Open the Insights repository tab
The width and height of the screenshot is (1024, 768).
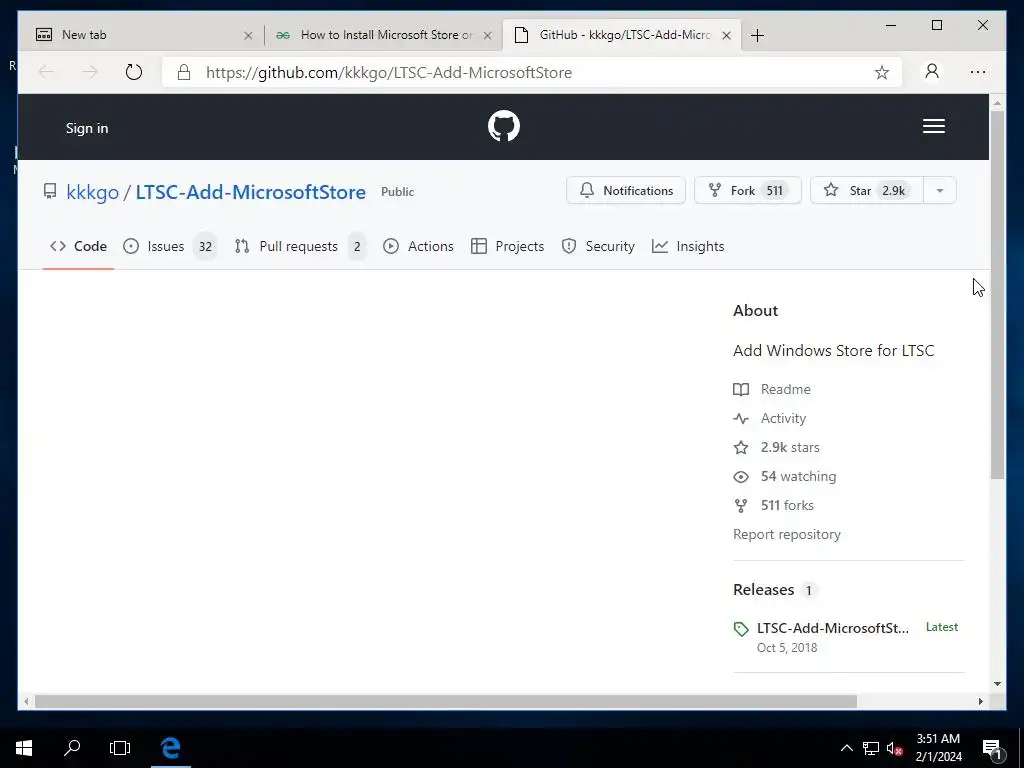[688, 246]
